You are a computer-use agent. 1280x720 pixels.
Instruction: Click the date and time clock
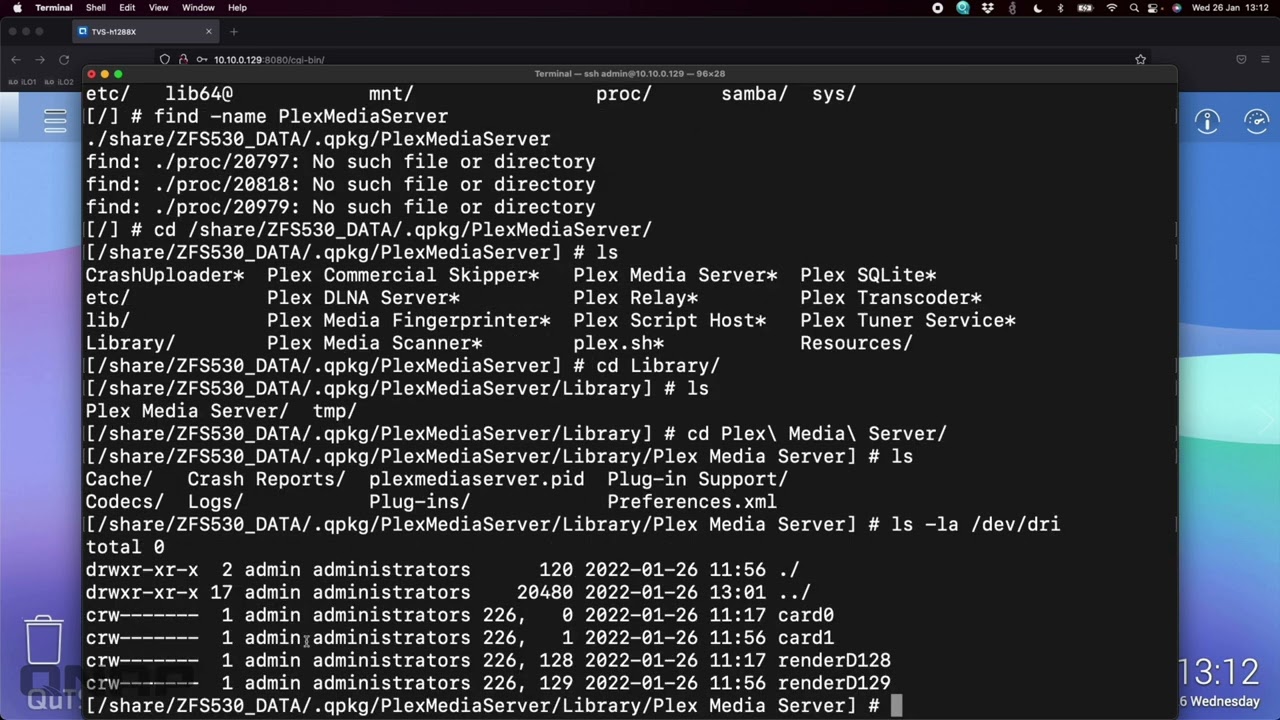click(x=1231, y=8)
